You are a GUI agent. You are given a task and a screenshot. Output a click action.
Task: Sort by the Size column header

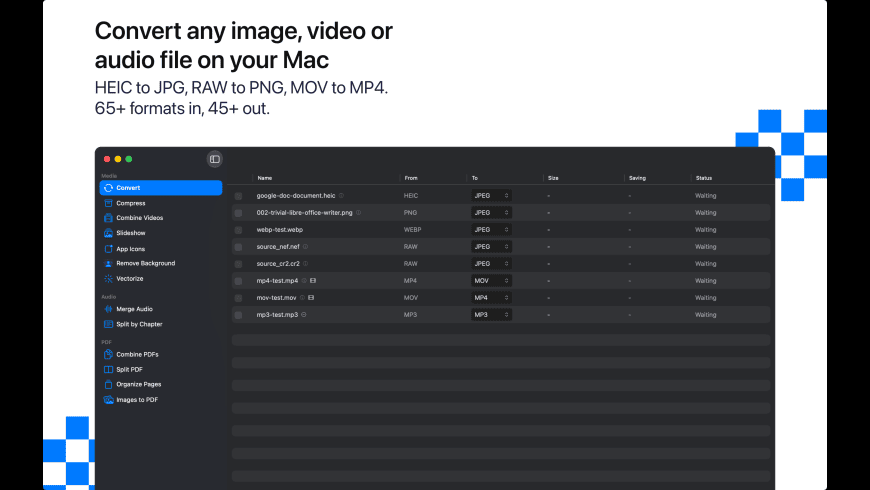click(x=553, y=178)
